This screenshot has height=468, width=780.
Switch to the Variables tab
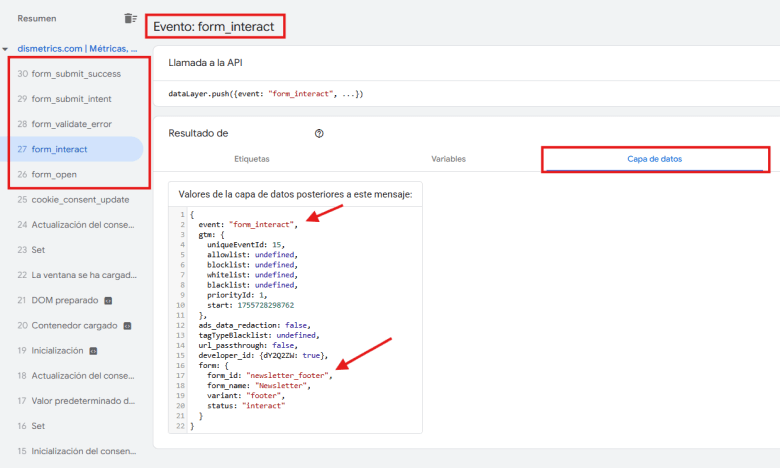[x=448, y=159]
